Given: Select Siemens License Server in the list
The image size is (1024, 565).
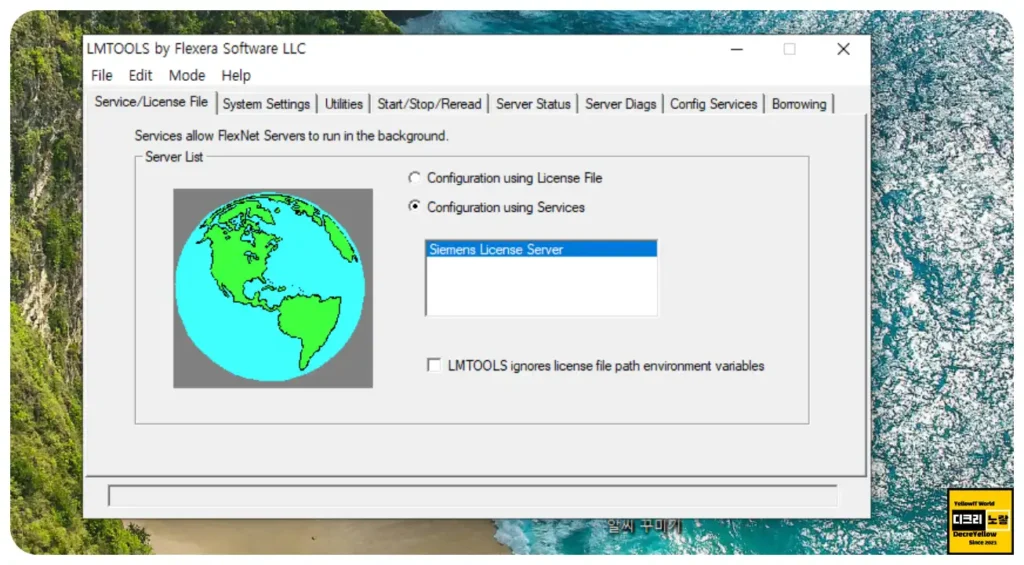Looking at the screenshot, I should [x=541, y=250].
